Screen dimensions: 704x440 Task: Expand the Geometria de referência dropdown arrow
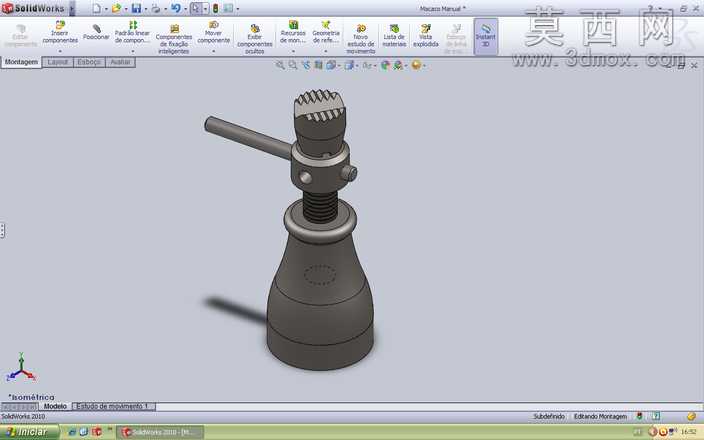[326, 51]
